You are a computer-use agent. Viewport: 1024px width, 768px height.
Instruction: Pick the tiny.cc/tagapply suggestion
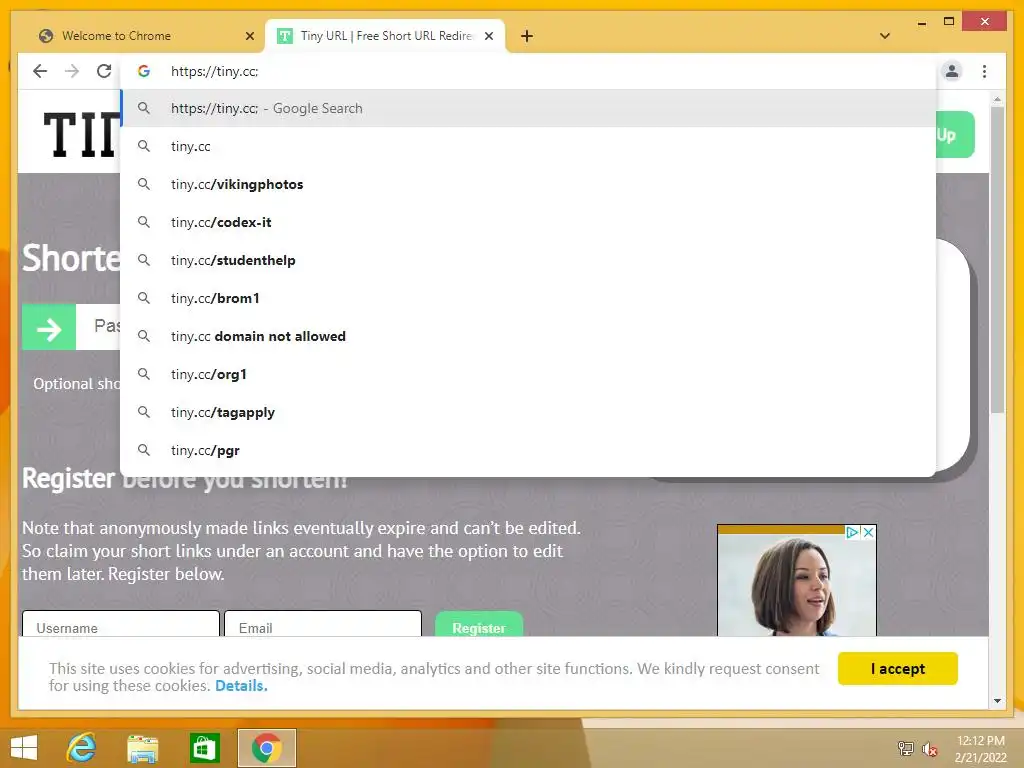(x=528, y=412)
